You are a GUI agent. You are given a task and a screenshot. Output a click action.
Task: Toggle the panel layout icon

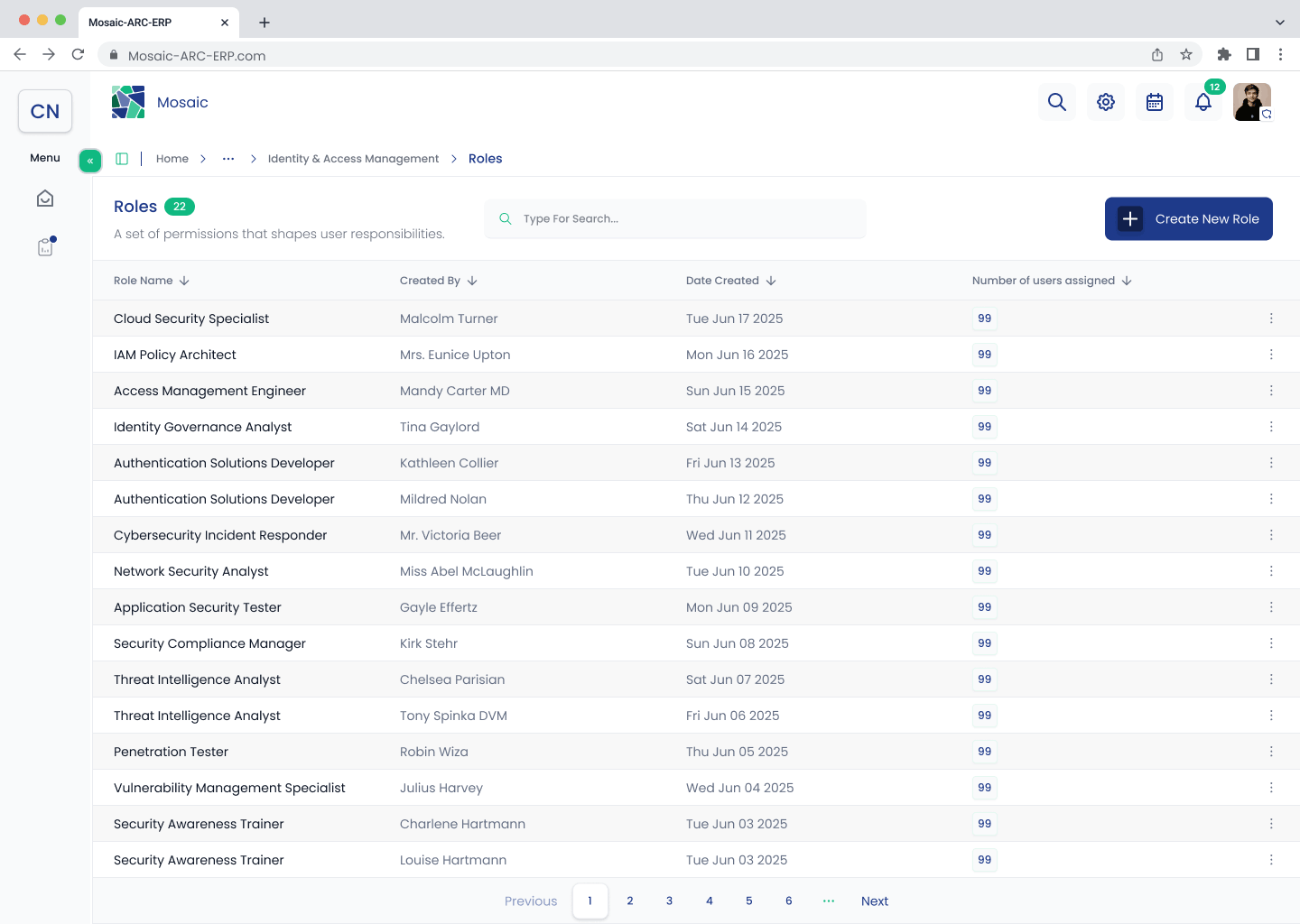[x=122, y=159]
